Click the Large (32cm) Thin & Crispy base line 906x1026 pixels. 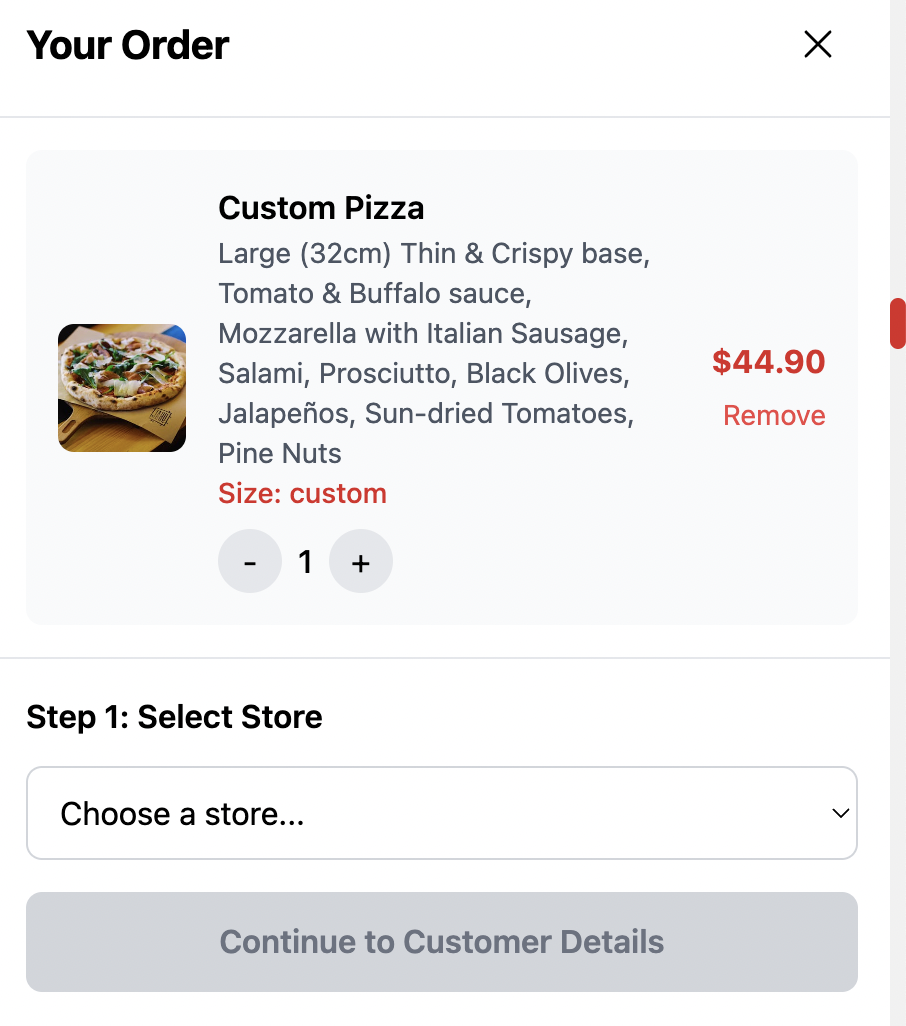pos(434,254)
